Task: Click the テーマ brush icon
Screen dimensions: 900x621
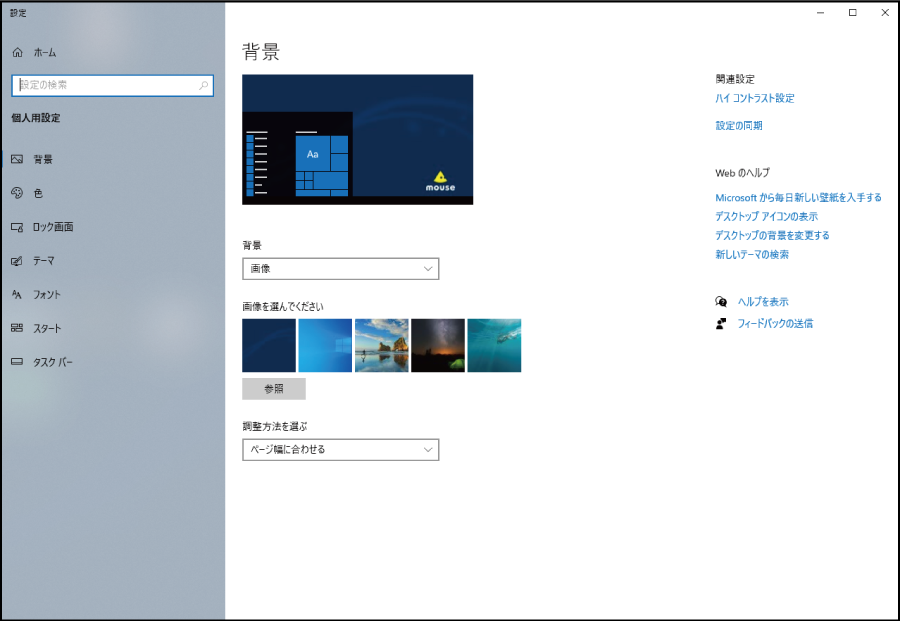Action: click(x=17, y=261)
